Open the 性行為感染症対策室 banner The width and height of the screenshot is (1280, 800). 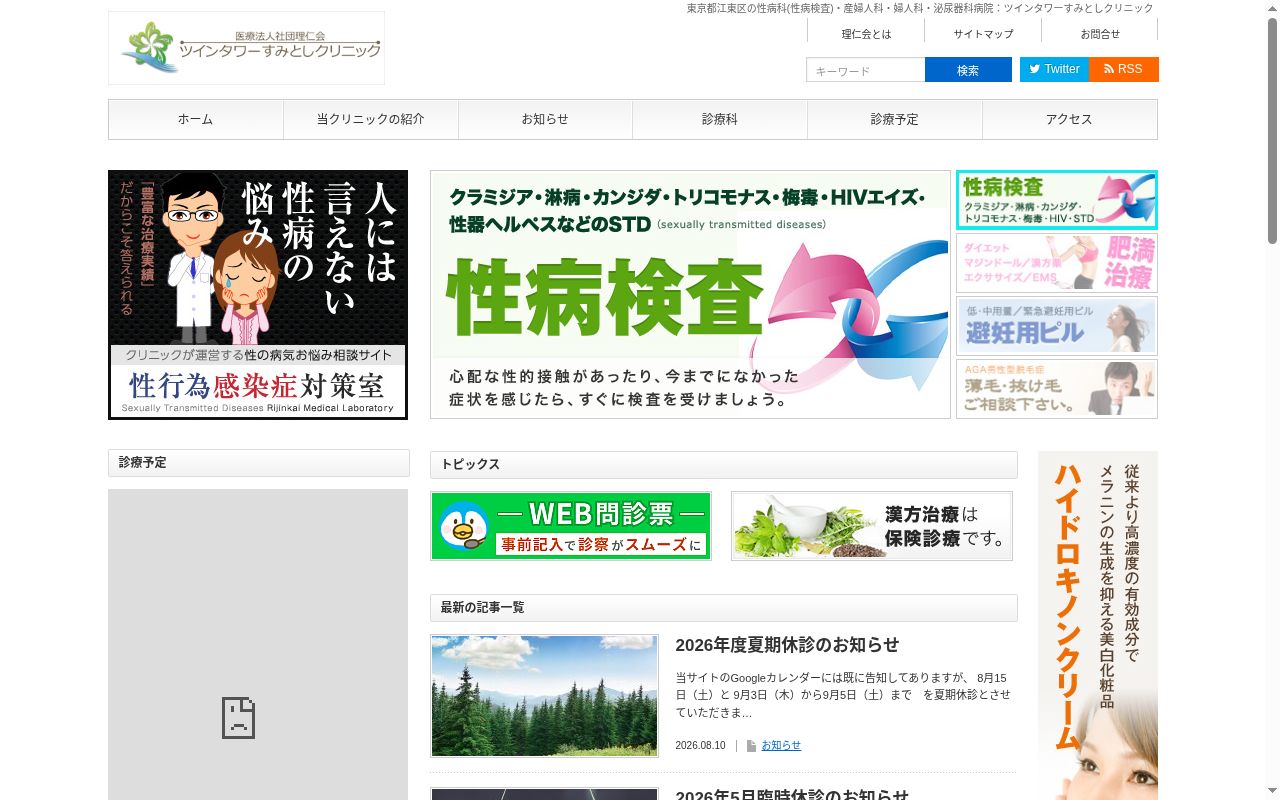pyautogui.click(x=258, y=295)
